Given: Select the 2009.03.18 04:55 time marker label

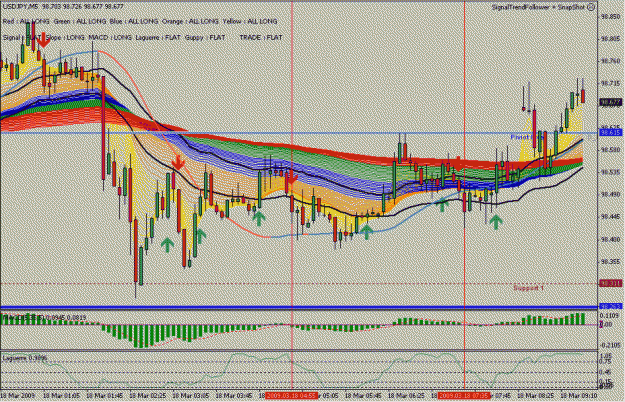Looking at the screenshot, I should [x=292, y=396].
